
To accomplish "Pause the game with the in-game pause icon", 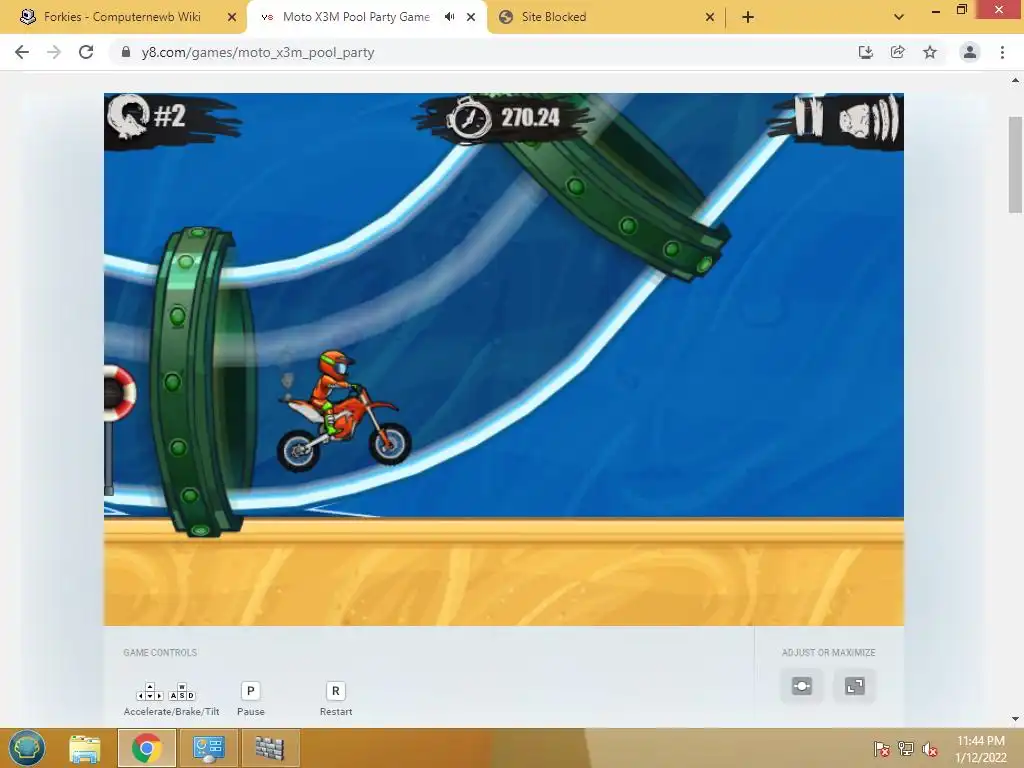I will point(808,118).
